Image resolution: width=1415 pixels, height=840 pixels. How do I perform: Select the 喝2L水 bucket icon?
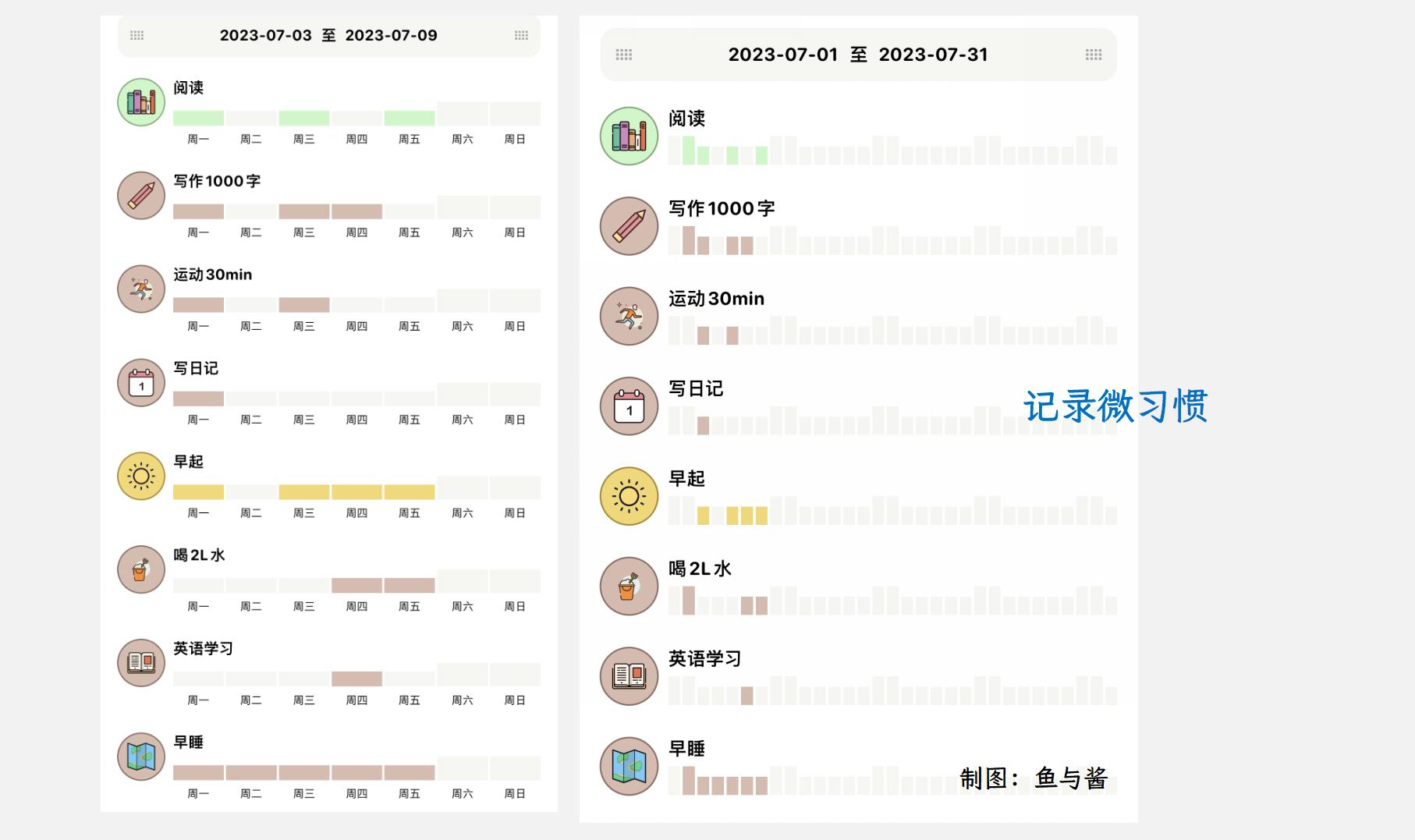click(x=140, y=569)
